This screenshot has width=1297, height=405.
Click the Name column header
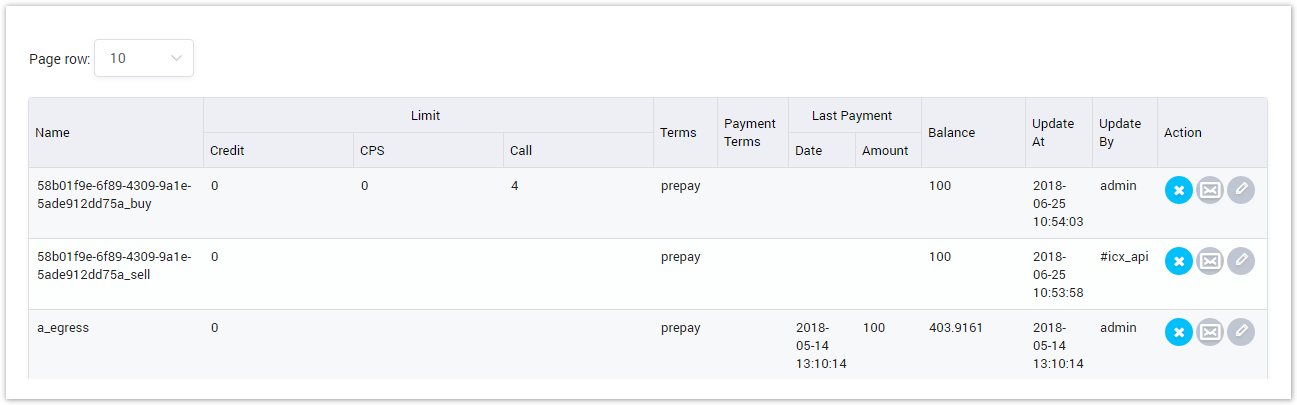pyautogui.click(x=52, y=133)
